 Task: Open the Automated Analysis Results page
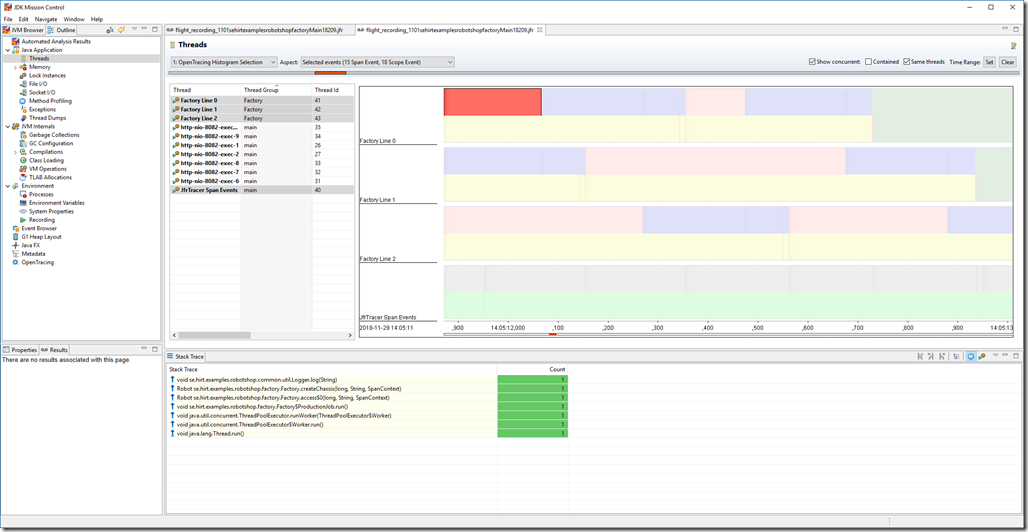click(x=55, y=41)
